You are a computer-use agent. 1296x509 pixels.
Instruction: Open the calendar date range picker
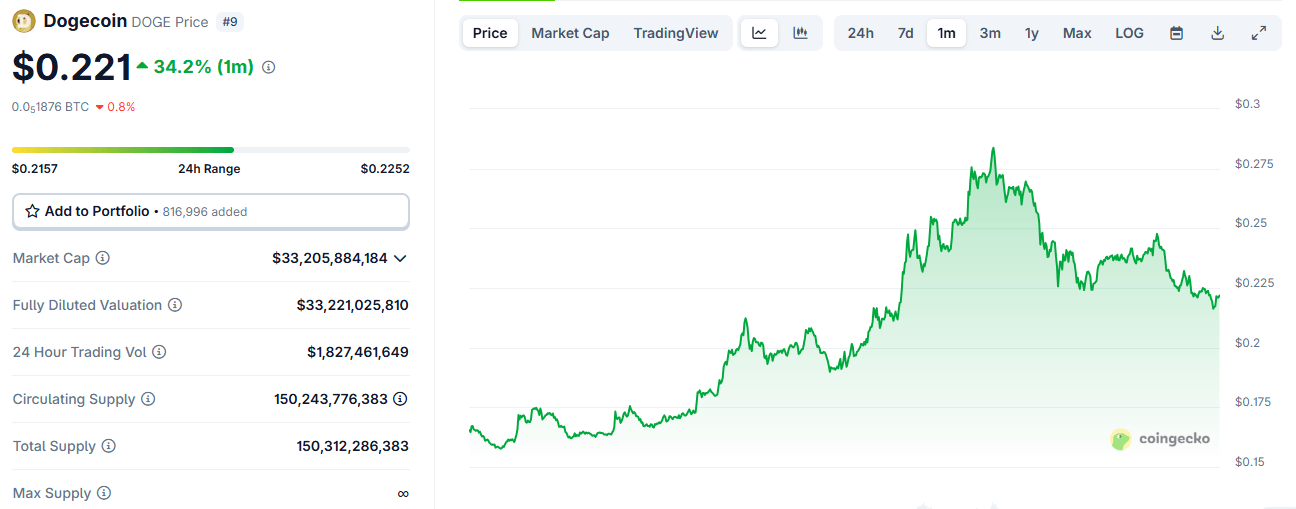click(x=1177, y=33)
